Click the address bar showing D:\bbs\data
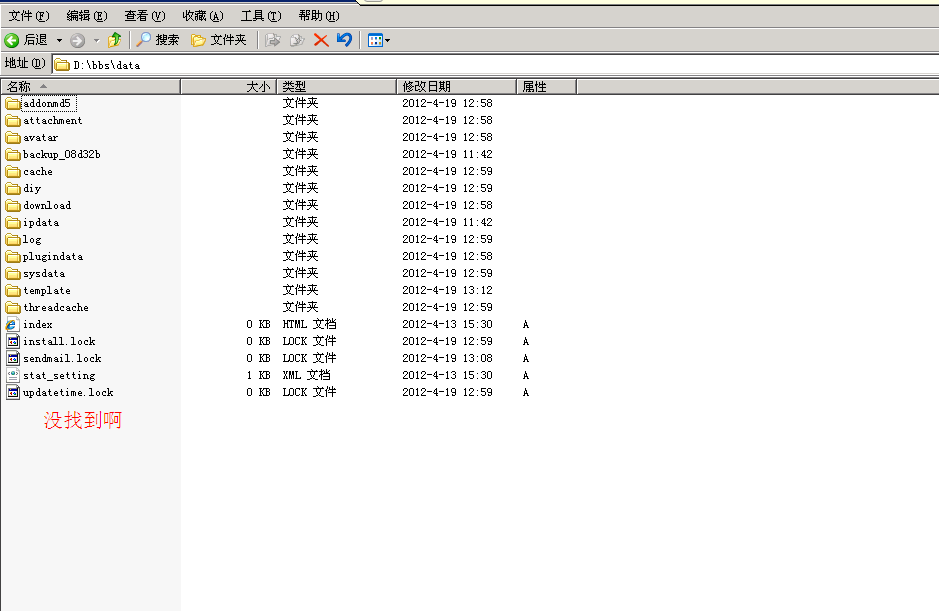The width and height of the screenshot is (939, 611). [x=496, y=65]
